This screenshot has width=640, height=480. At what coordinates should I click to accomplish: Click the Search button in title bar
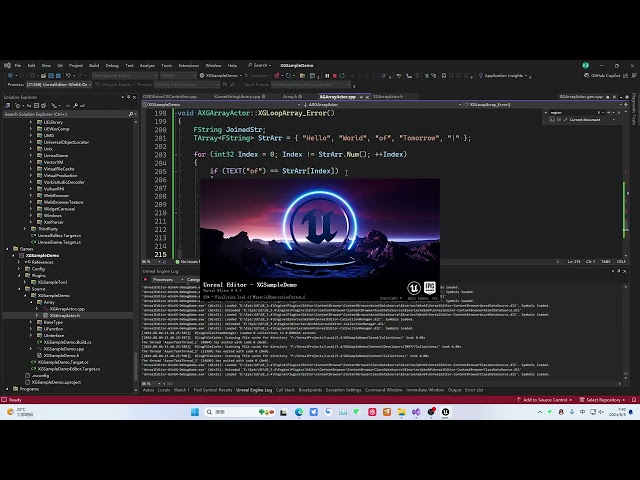tap(259, 65)
